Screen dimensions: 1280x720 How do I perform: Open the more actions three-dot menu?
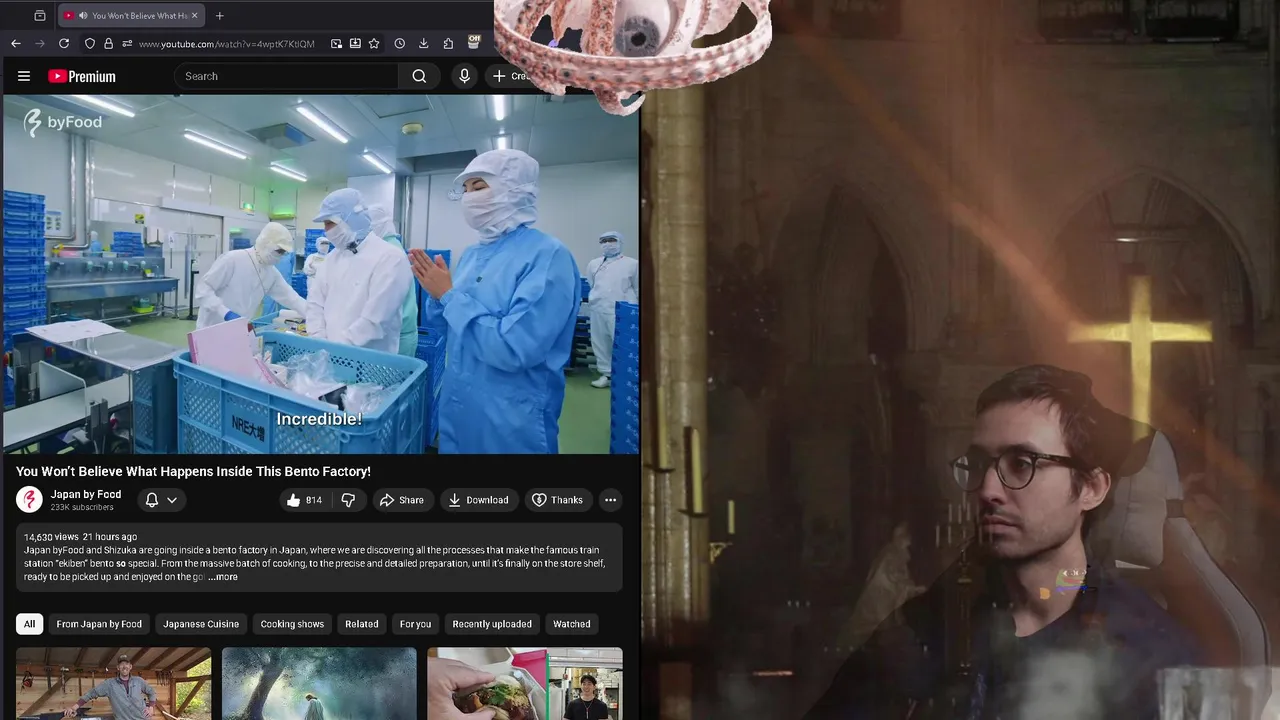click(x=610, y=500)
